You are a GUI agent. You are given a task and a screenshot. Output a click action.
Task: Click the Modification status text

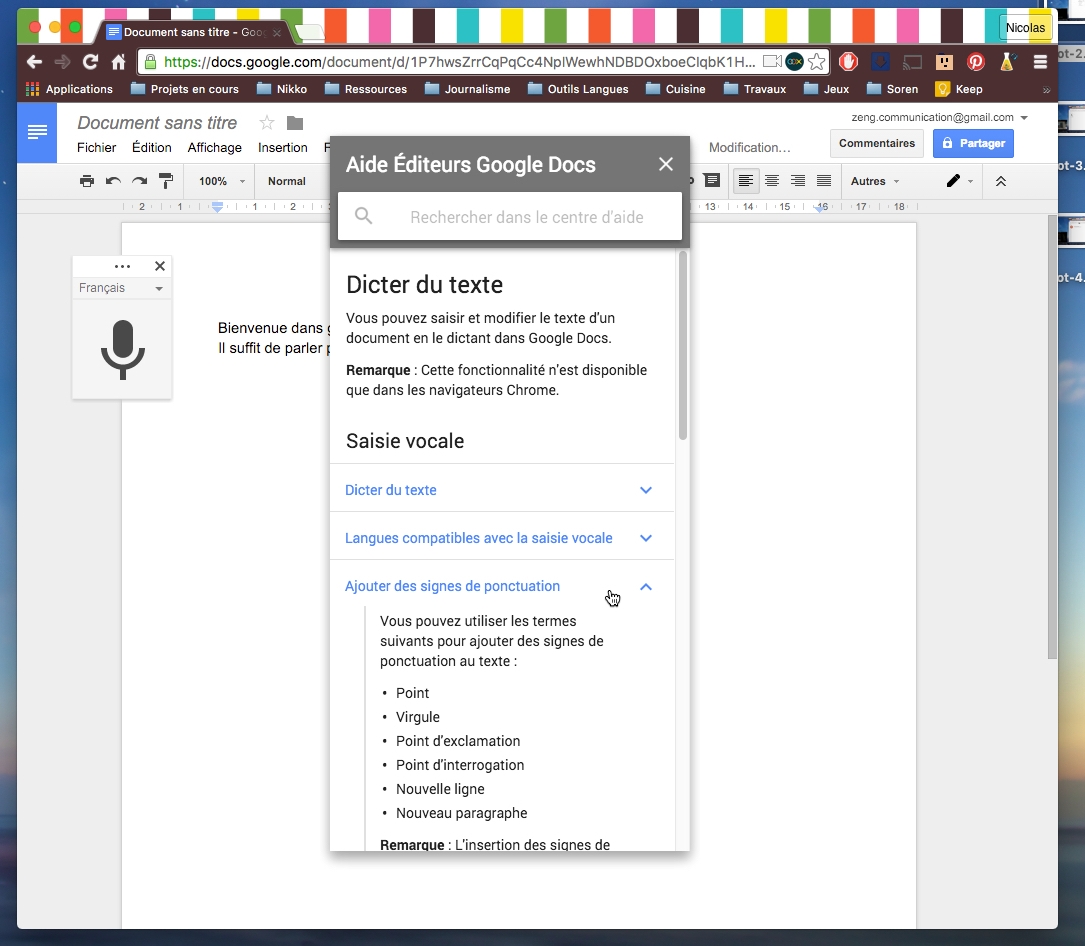click(x=749, y=147)
